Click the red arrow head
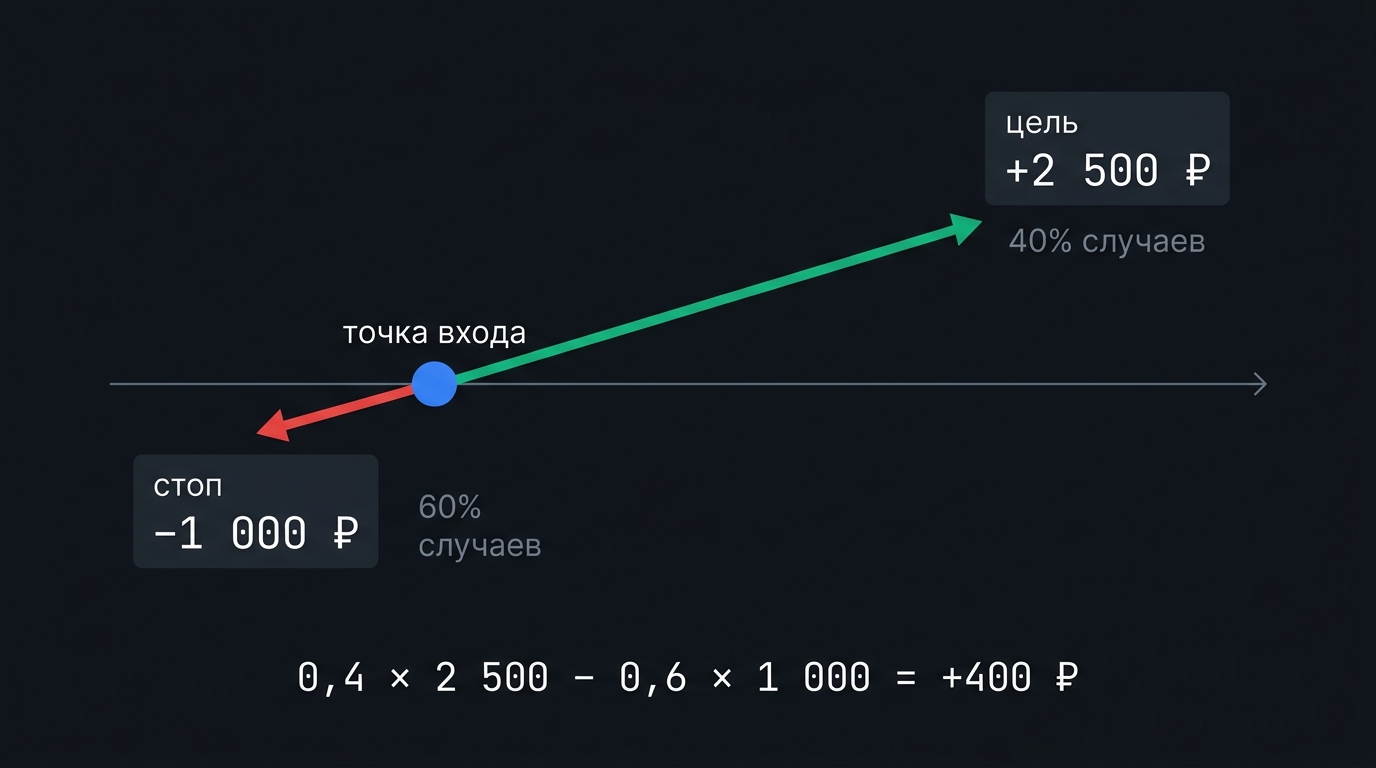 (x=274, y=428)
